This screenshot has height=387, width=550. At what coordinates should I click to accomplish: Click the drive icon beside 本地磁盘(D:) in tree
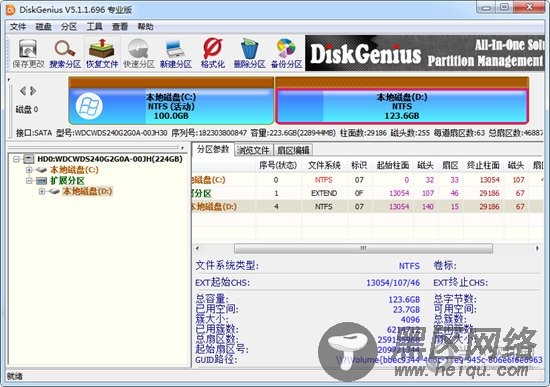pyautogui.click(x=54, y=191)
